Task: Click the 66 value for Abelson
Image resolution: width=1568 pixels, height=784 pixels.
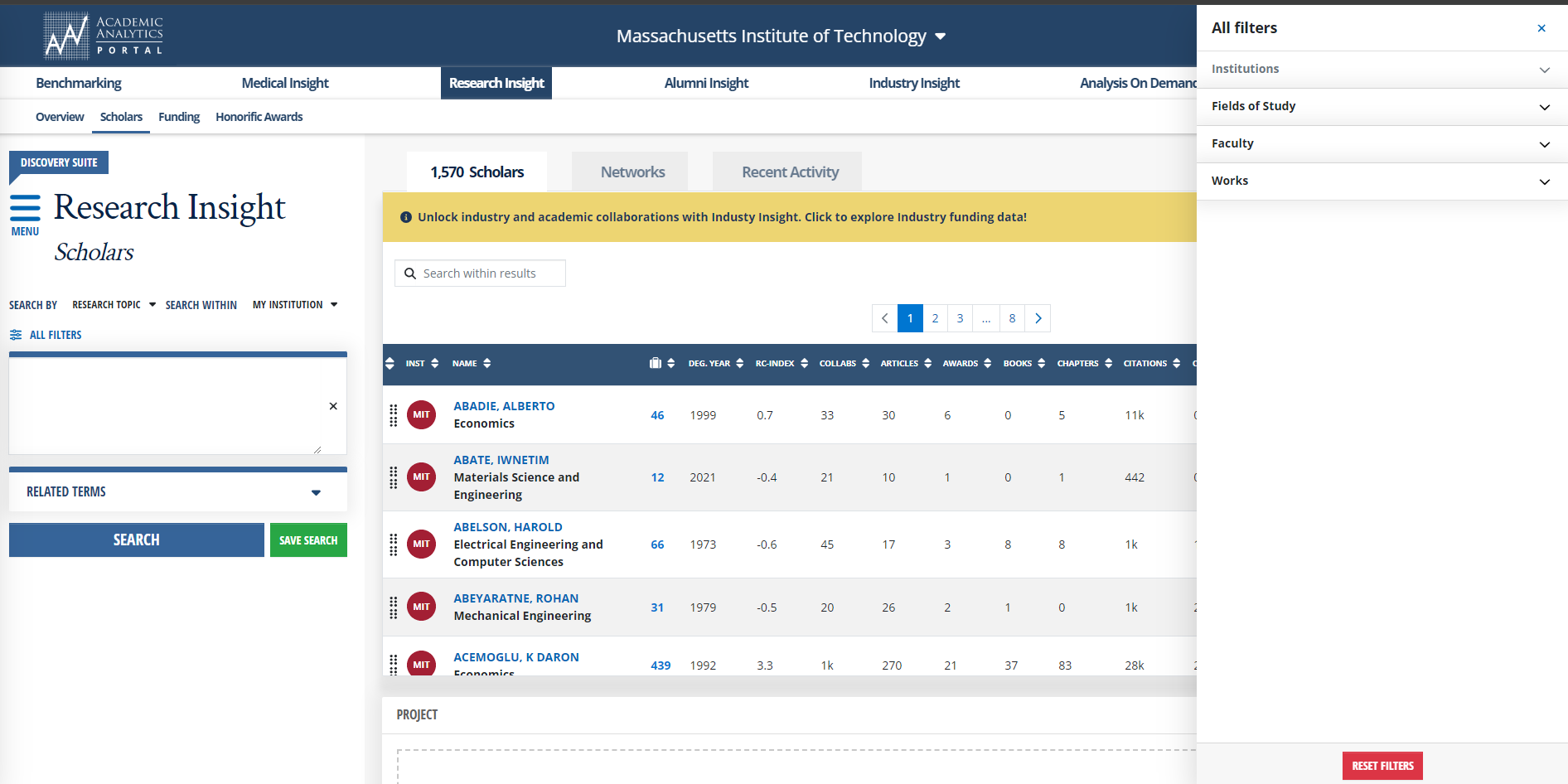Action: [657, 544]
